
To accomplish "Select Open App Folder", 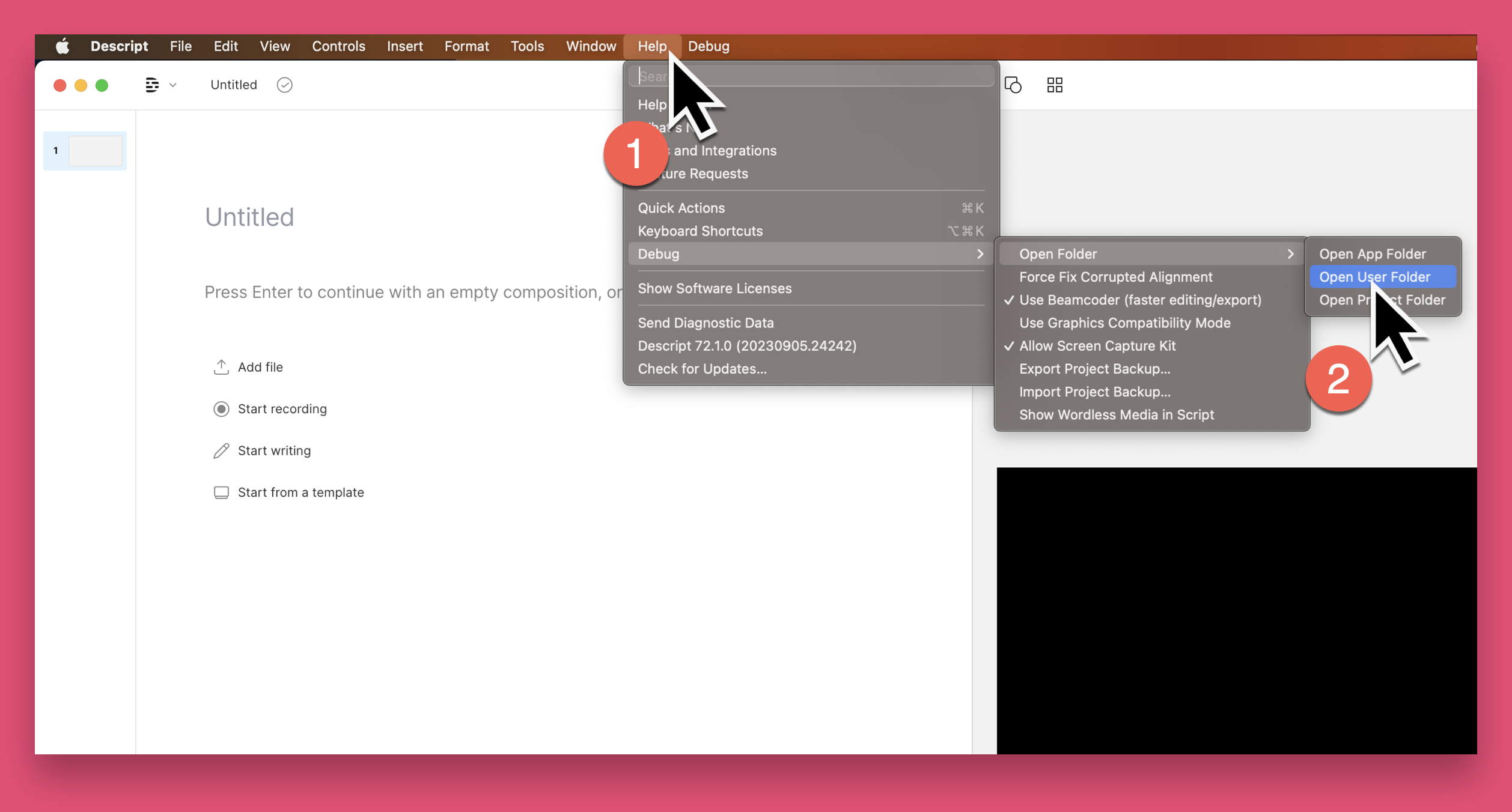I will click(x=1383, y=253).
